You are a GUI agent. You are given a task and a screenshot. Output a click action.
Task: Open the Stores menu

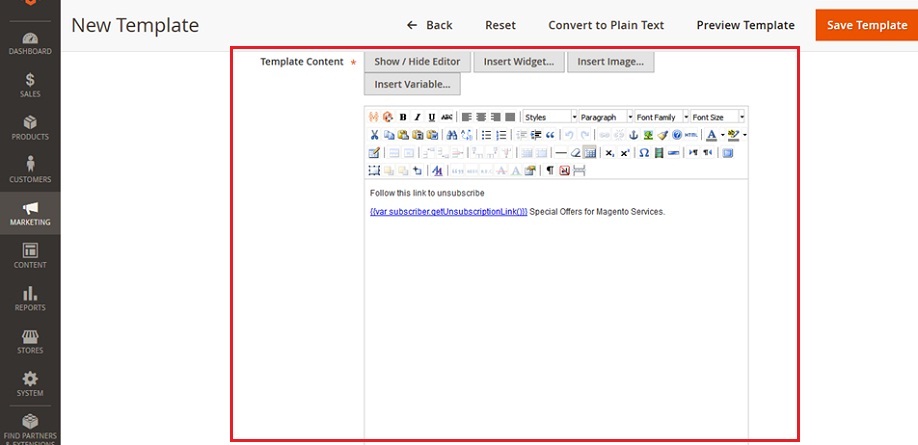pyautogui.click(x=30, y=341)
